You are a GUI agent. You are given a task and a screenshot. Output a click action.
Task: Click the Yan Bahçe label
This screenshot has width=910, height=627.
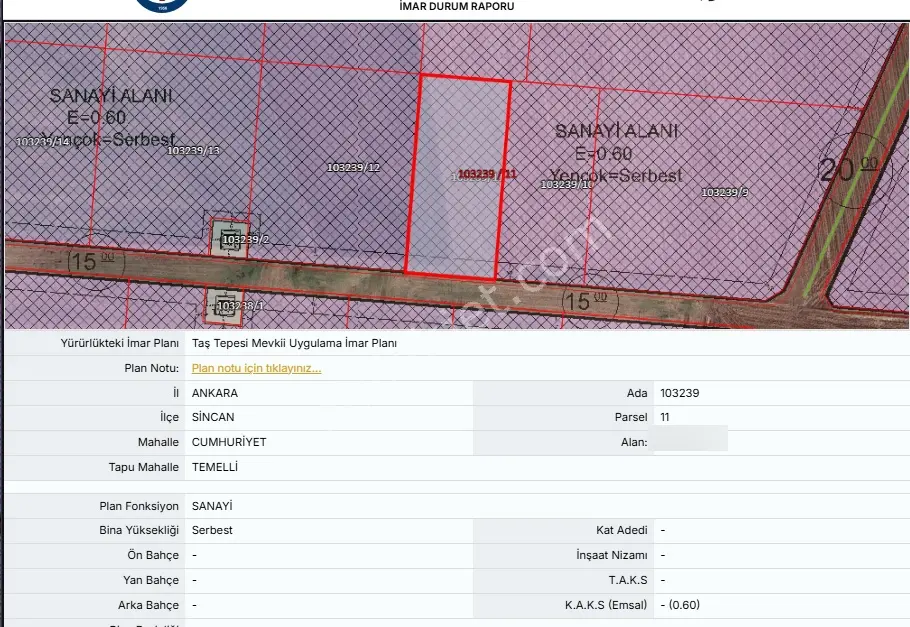click(151, 580)
